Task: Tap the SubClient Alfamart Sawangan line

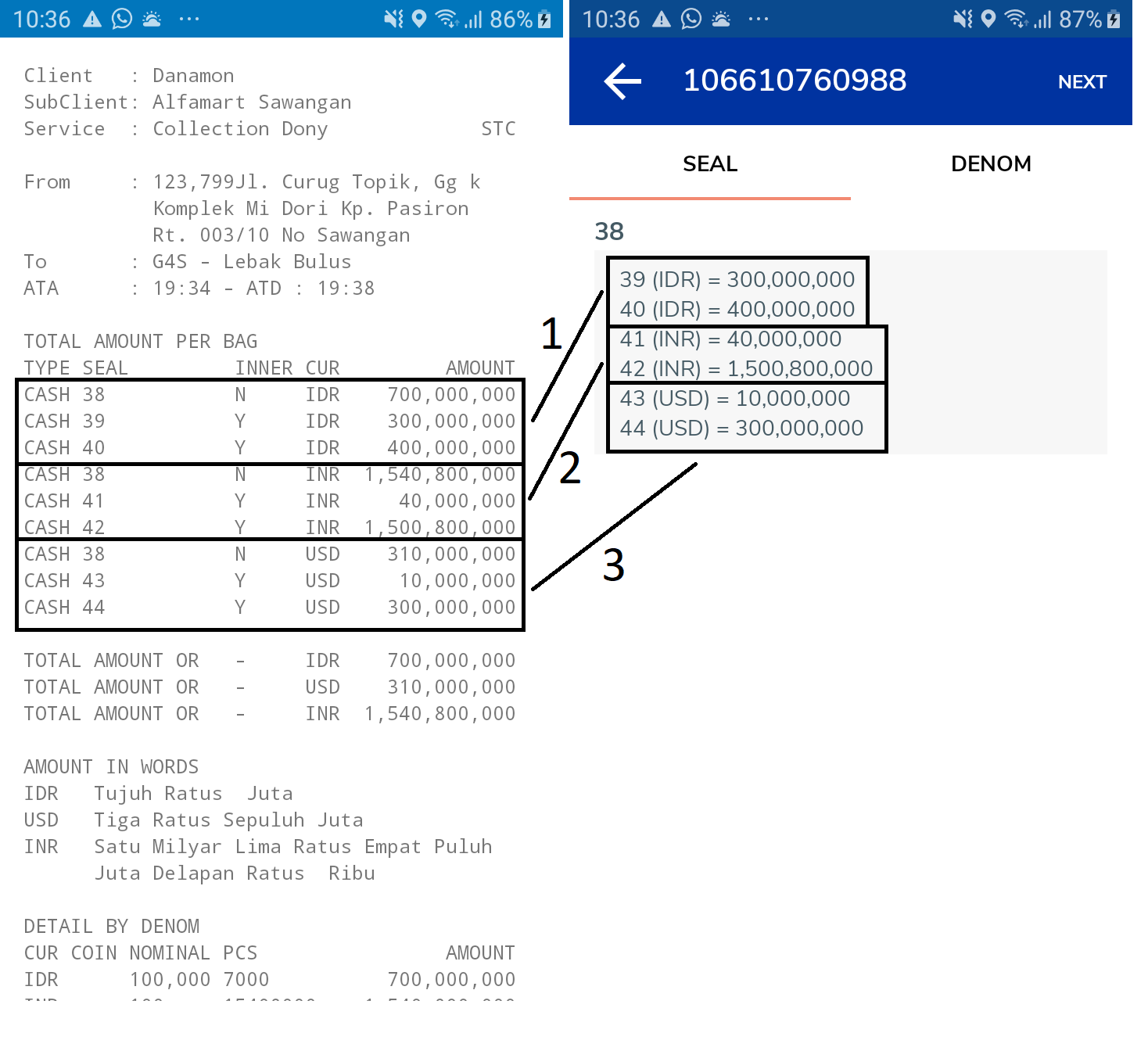Action: point(188,102)
